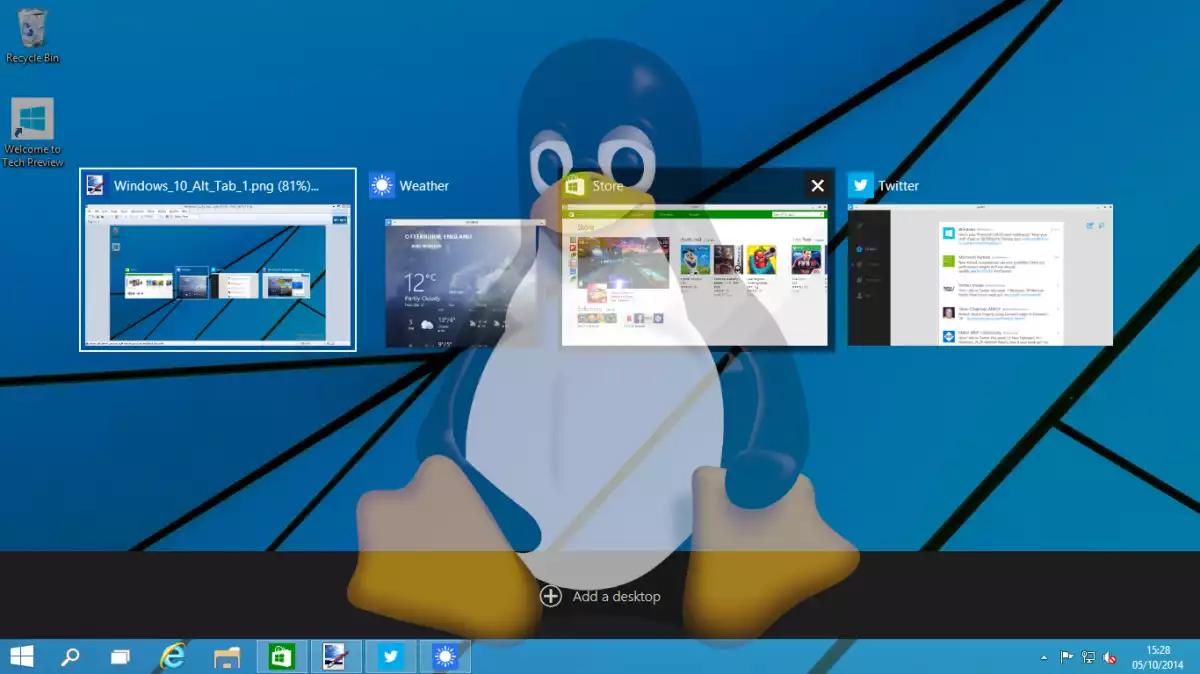Click the Windows_10_Alt_Tab_1.png (81%) title

click(216, 185)
